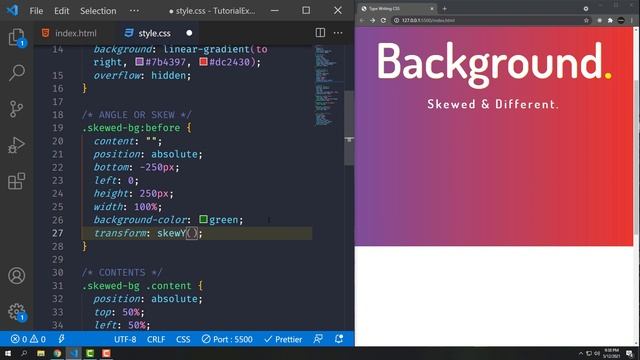
Task: Open the feedback icon in status bar
Action: tap(318, 339)
